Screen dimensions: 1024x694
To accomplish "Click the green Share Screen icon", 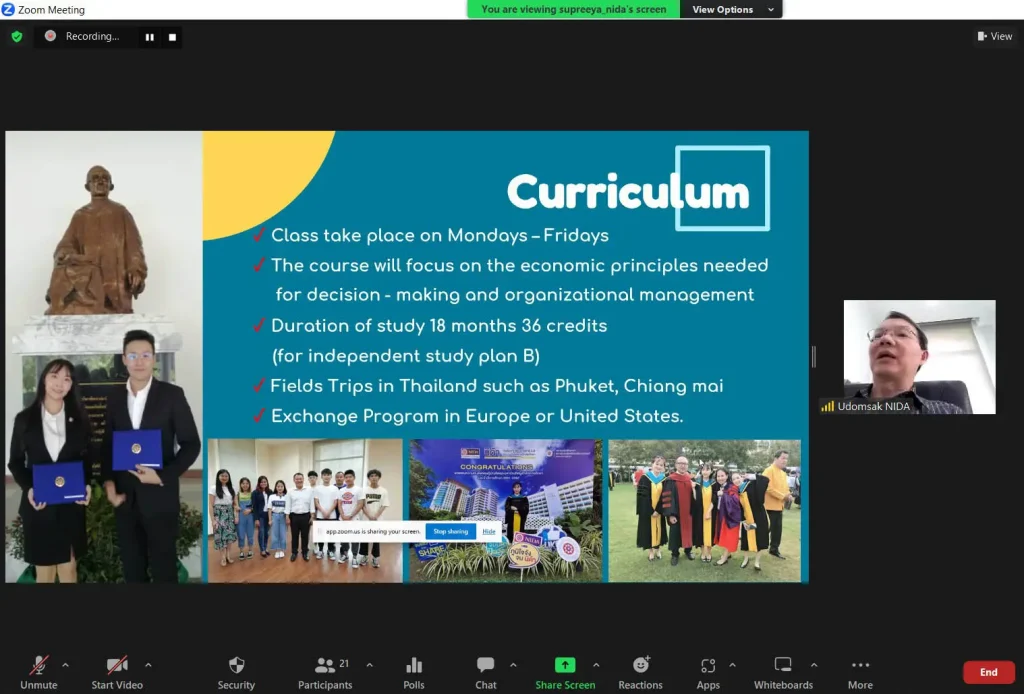I will [x=565, y=666].
